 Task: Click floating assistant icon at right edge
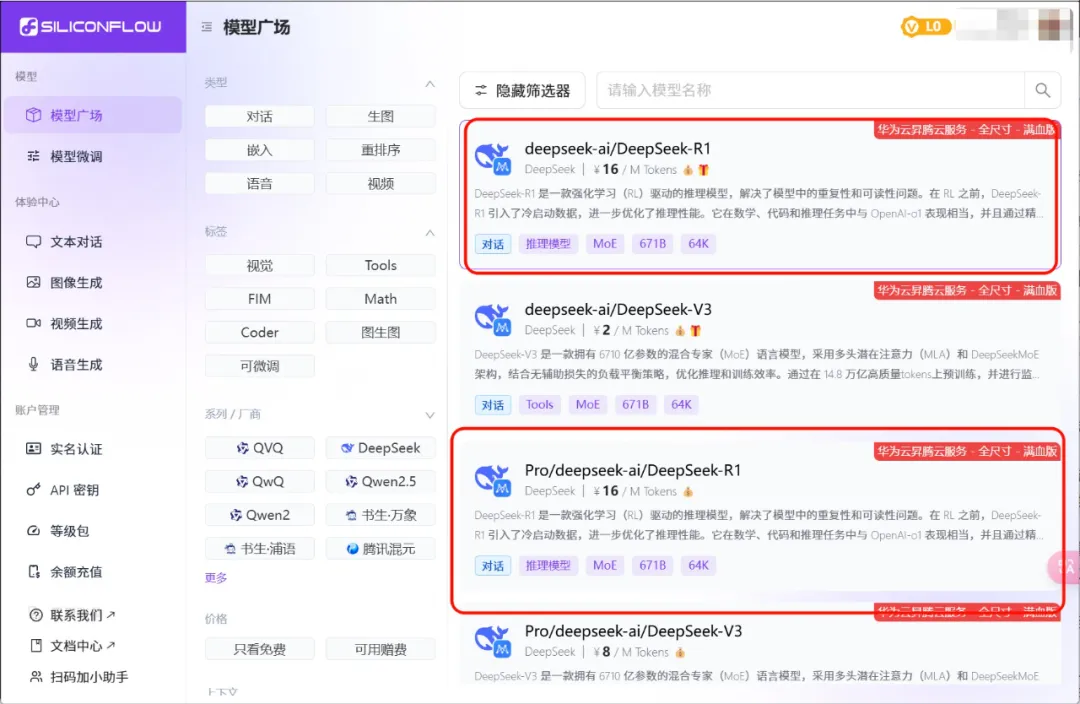[x=1064, y=567]
